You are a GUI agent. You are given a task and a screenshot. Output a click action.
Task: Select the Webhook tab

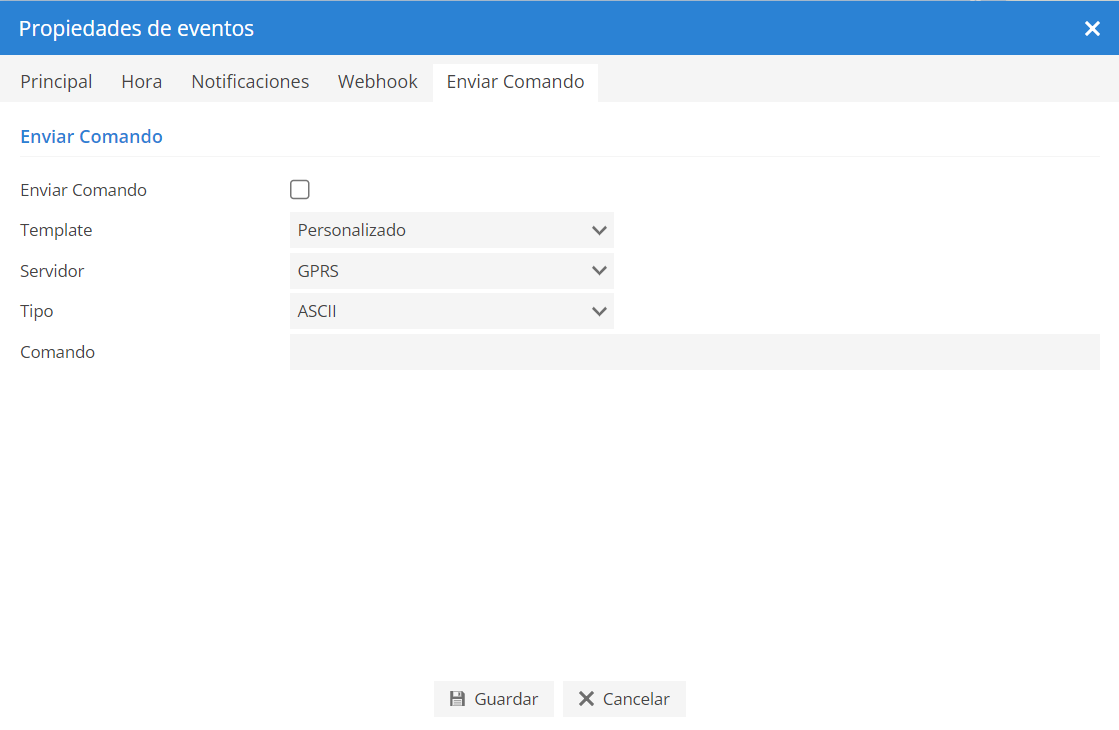tap(378, 82)
